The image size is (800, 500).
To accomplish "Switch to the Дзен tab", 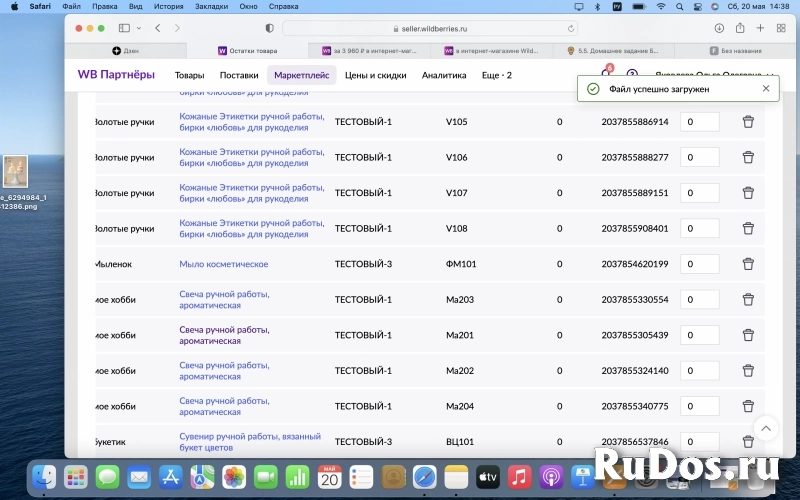I will 126,51.
